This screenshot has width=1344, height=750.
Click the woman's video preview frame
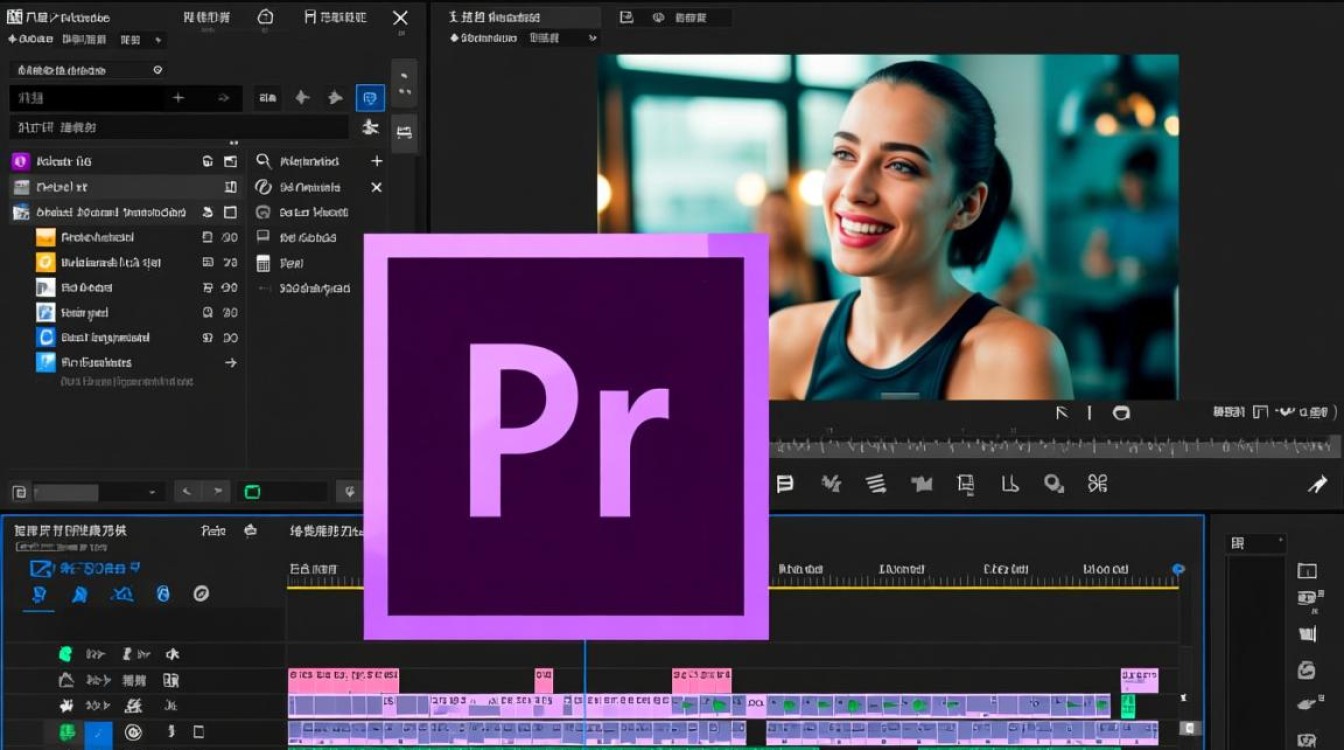tap(888, 227)
